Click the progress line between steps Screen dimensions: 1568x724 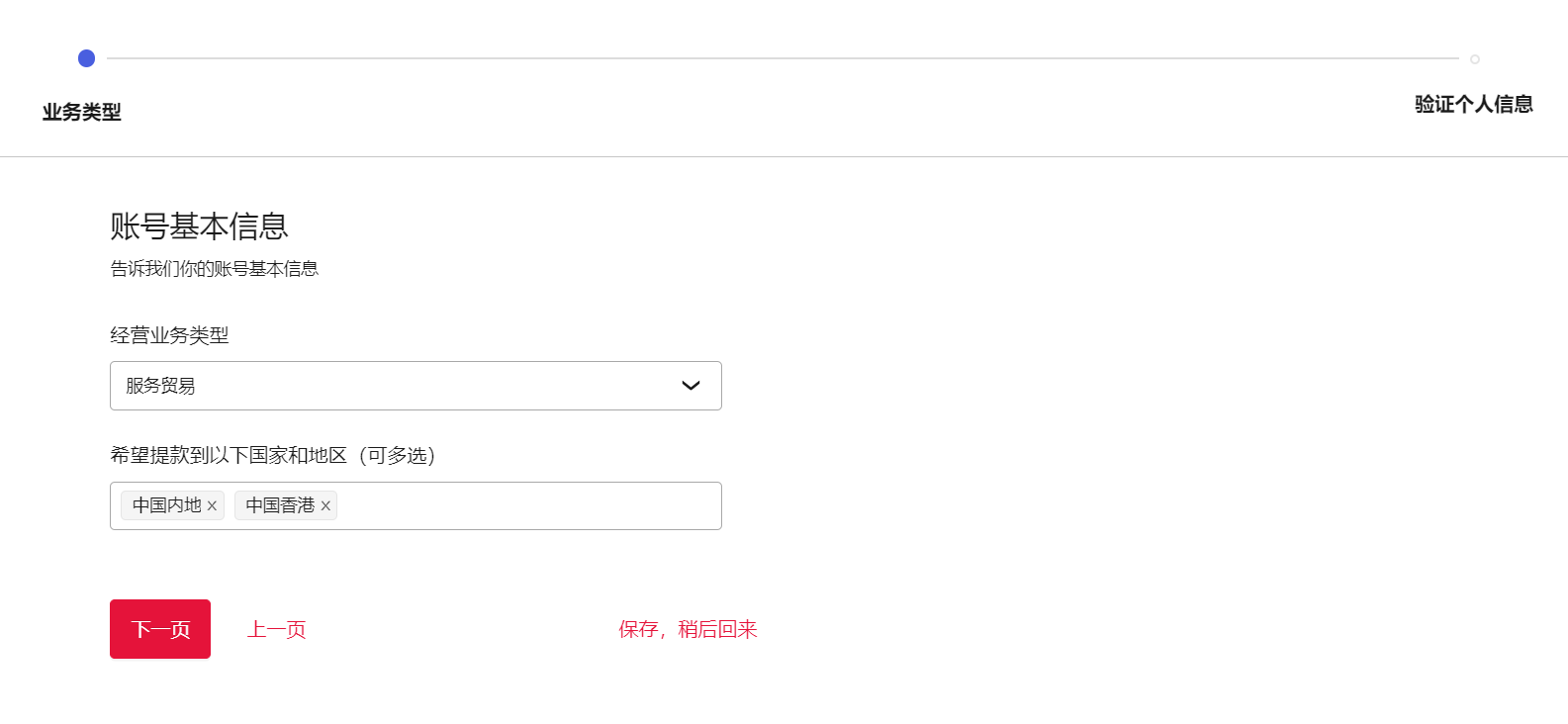(x=782, y=58)
